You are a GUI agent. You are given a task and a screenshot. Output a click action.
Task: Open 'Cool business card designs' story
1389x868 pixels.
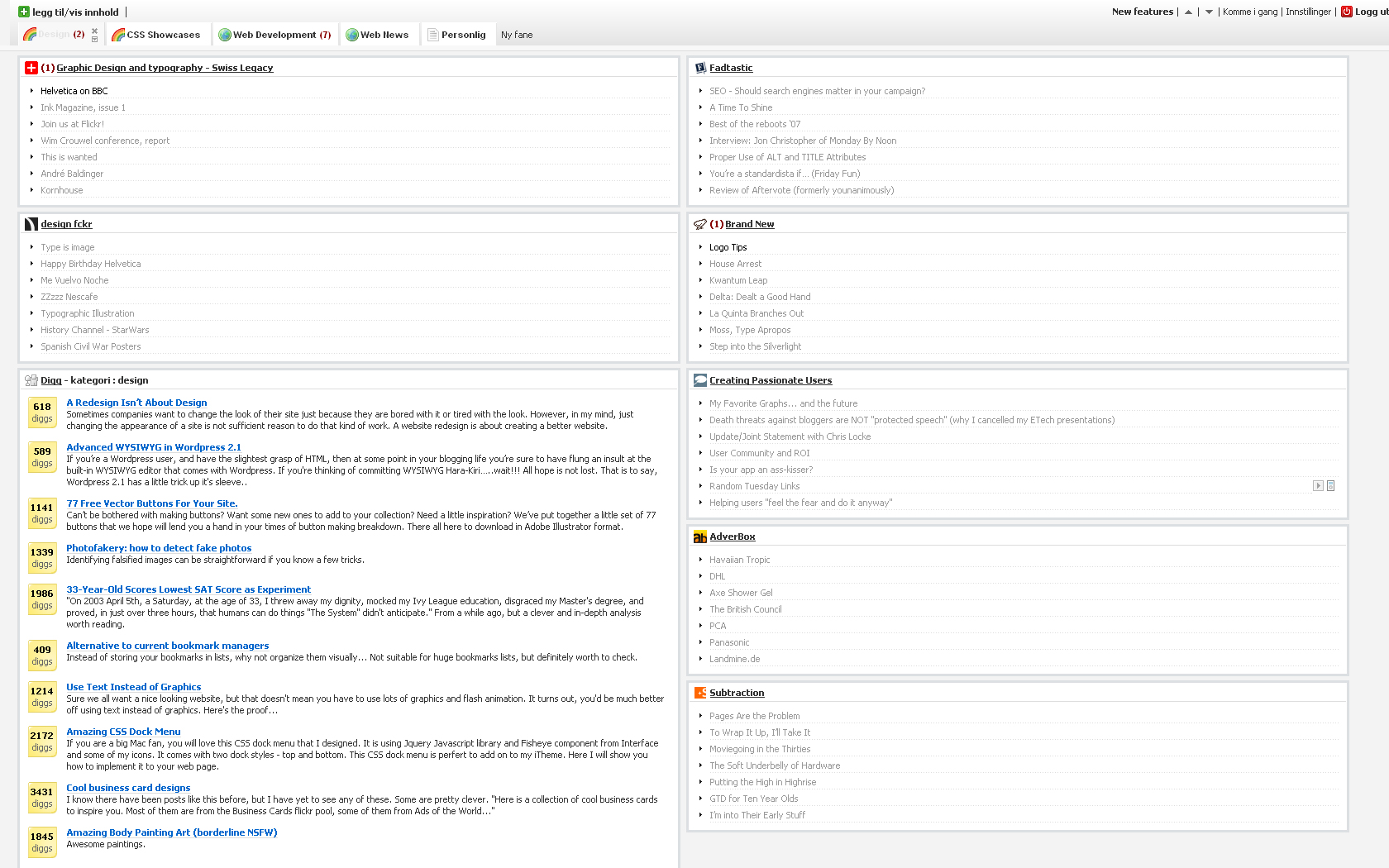128,788
